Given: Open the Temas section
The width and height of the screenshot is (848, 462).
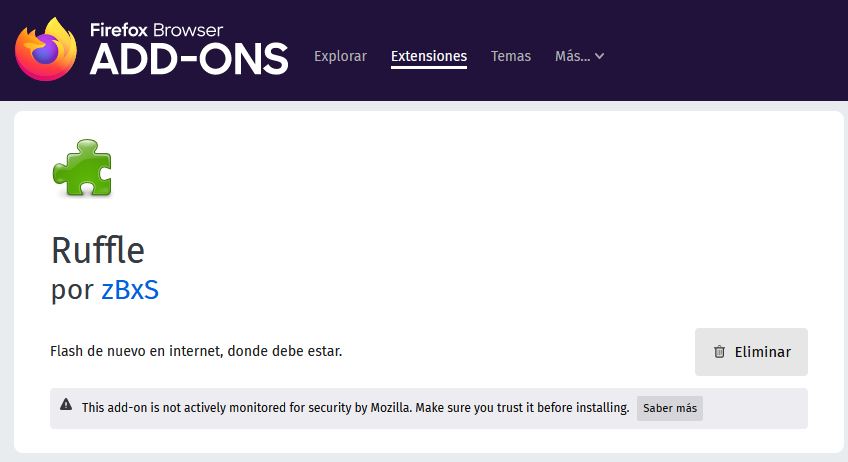Looking at the screenshot, I should pos(511,56).
